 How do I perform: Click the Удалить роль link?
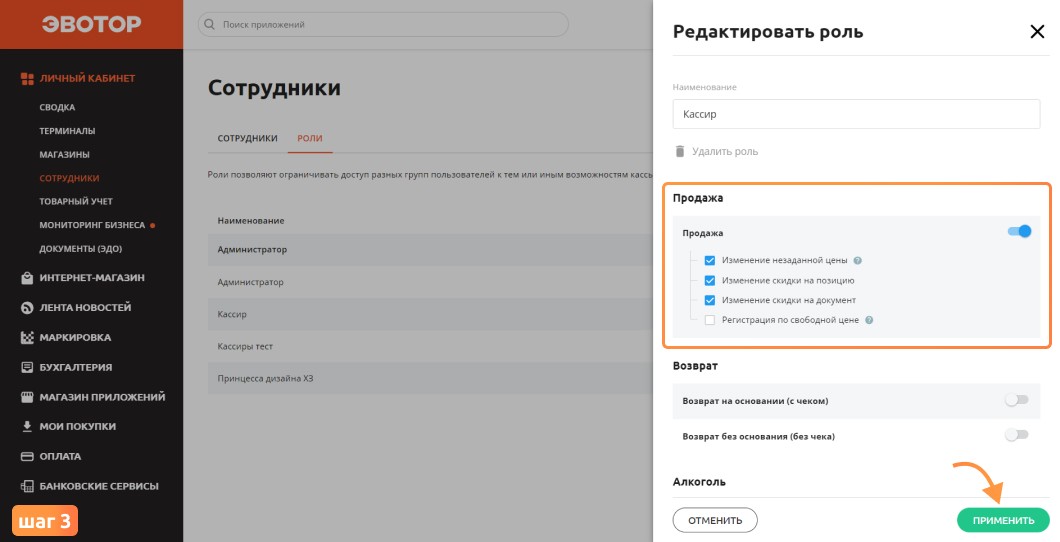[x=725, y=151]
